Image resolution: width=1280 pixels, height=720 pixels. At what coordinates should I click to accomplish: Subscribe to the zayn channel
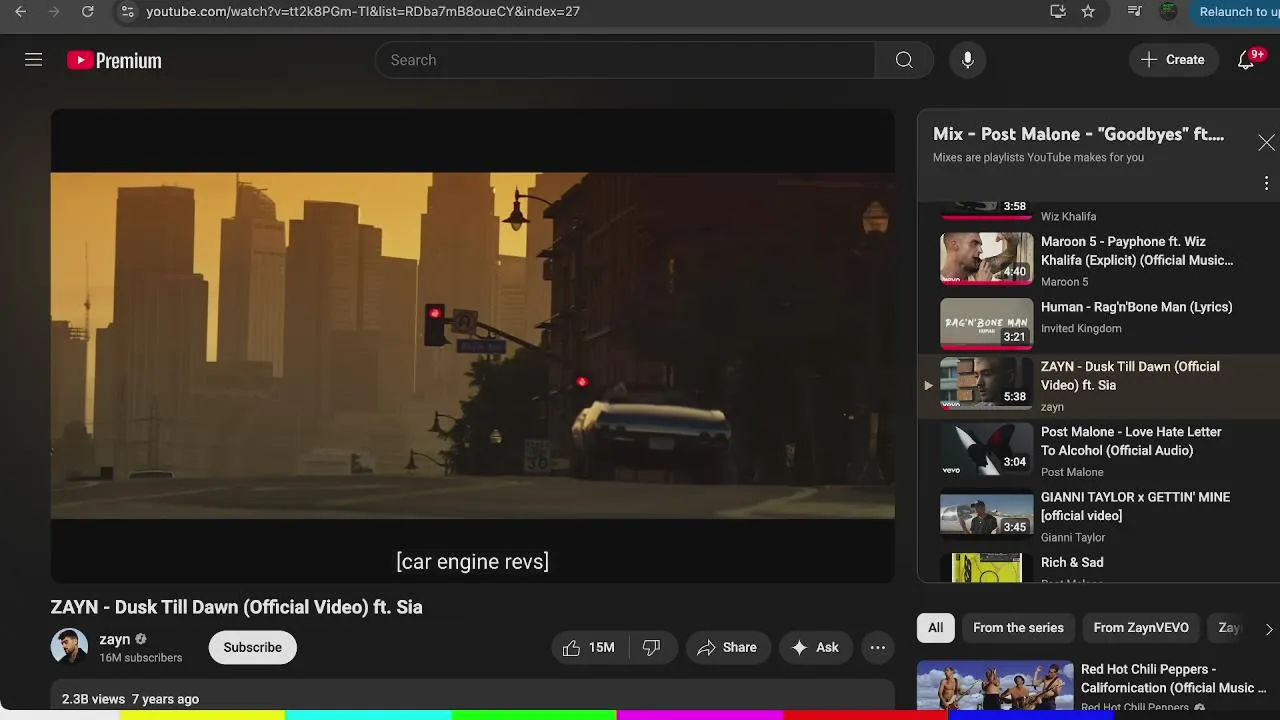coord(252,647)
